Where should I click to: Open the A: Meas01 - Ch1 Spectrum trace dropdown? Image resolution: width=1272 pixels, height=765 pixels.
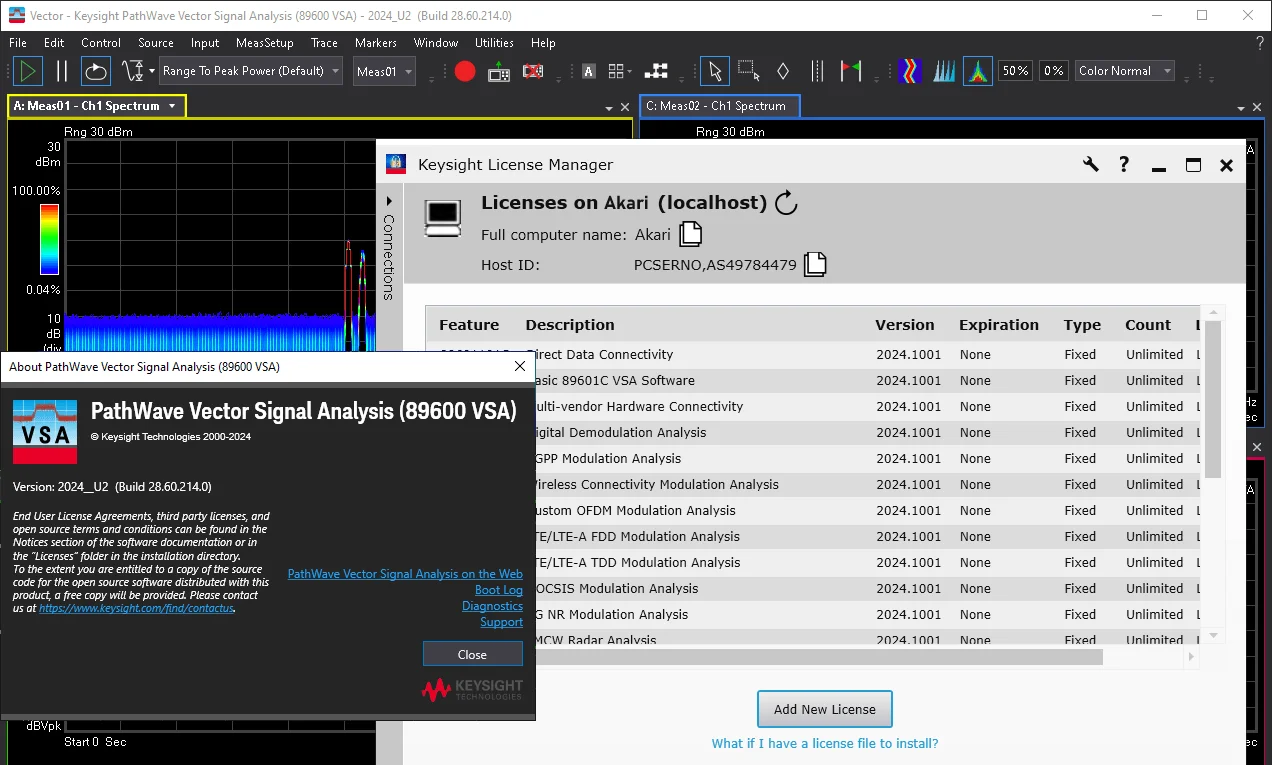172,106
